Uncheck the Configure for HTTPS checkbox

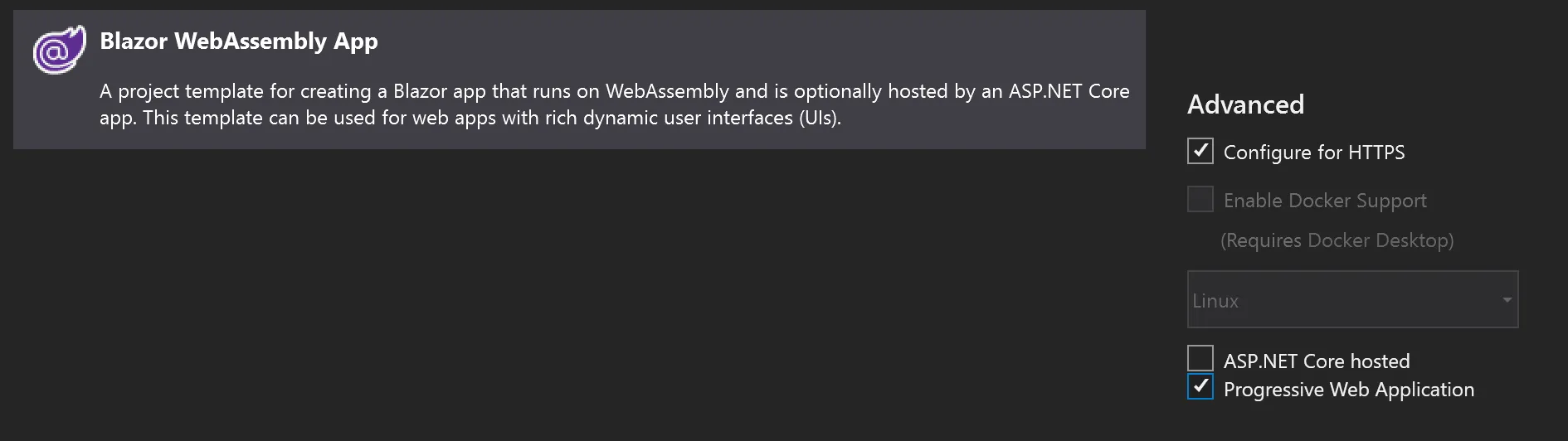click(1200, 151)
